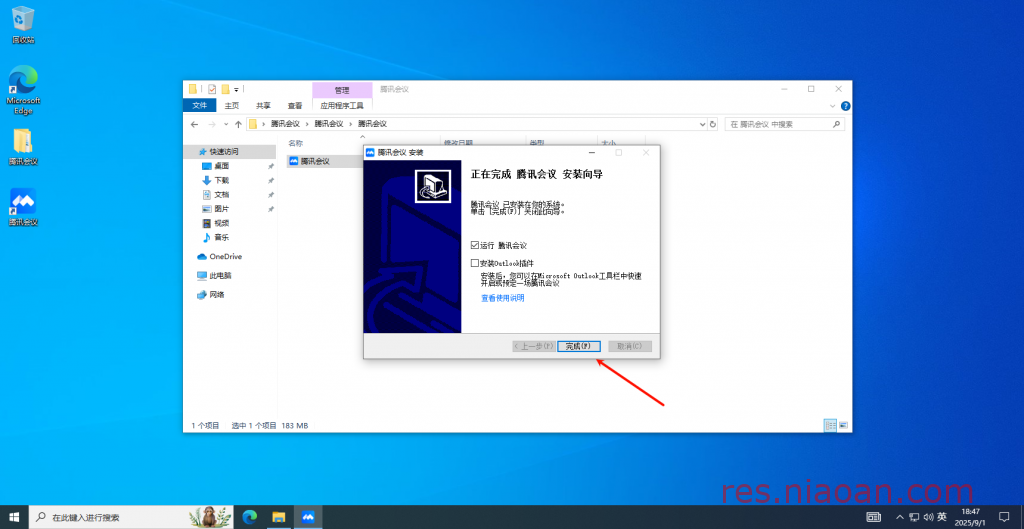
Task: Open 图片 in the navigation pane
Action: point(221,209)
